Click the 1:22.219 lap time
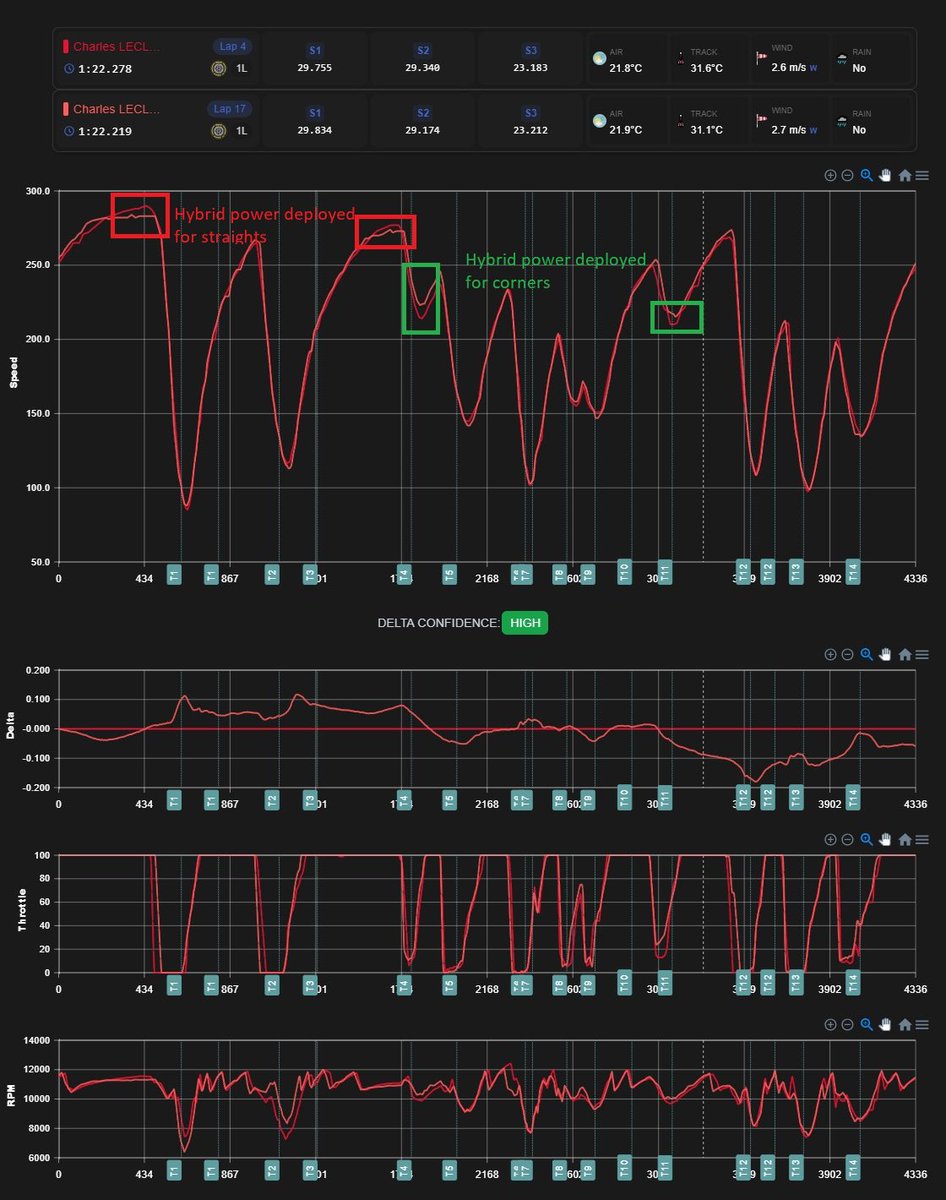Image resolution: width=946 pixels, height=1200 pixels. 105,131
